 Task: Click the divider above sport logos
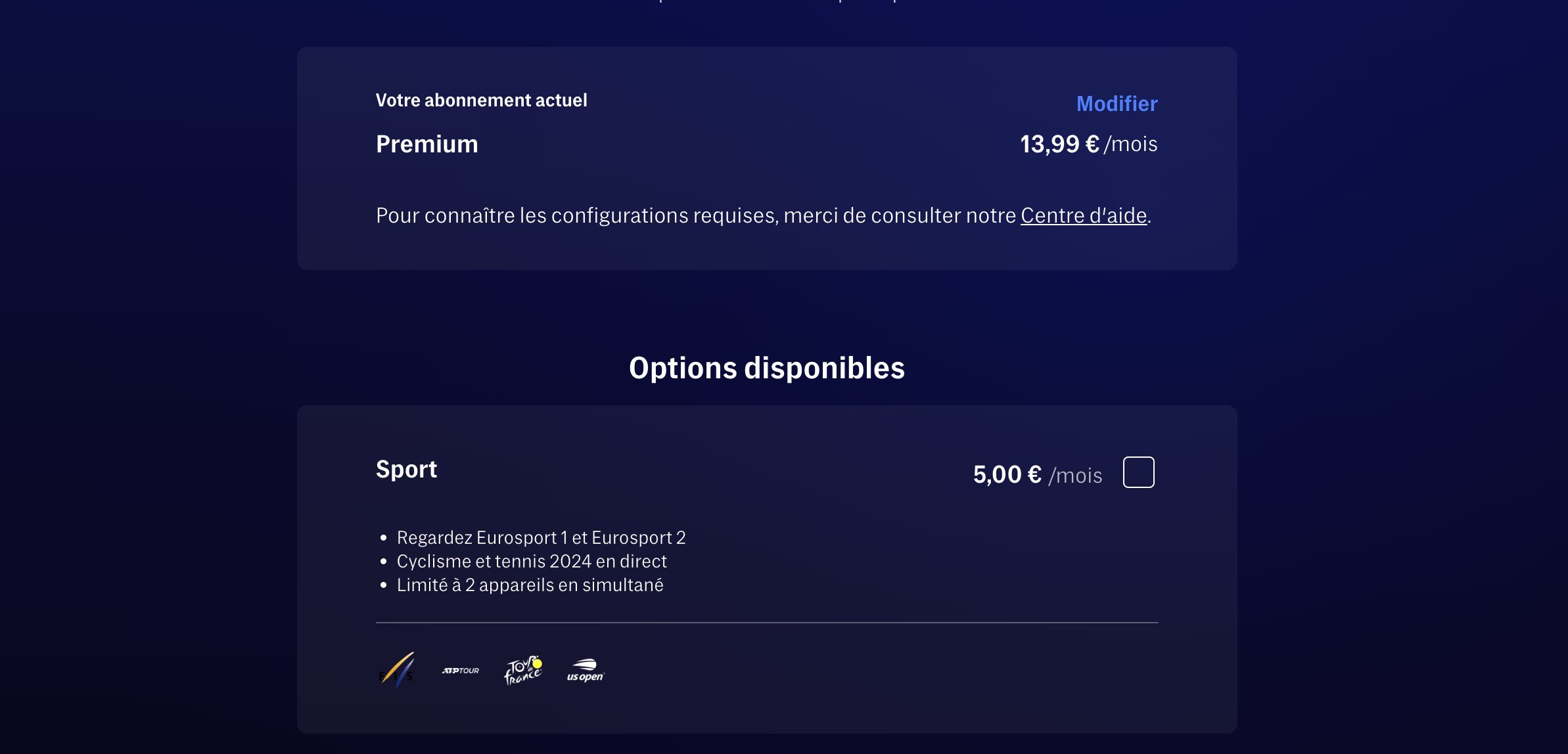click(x=767, y=623)
